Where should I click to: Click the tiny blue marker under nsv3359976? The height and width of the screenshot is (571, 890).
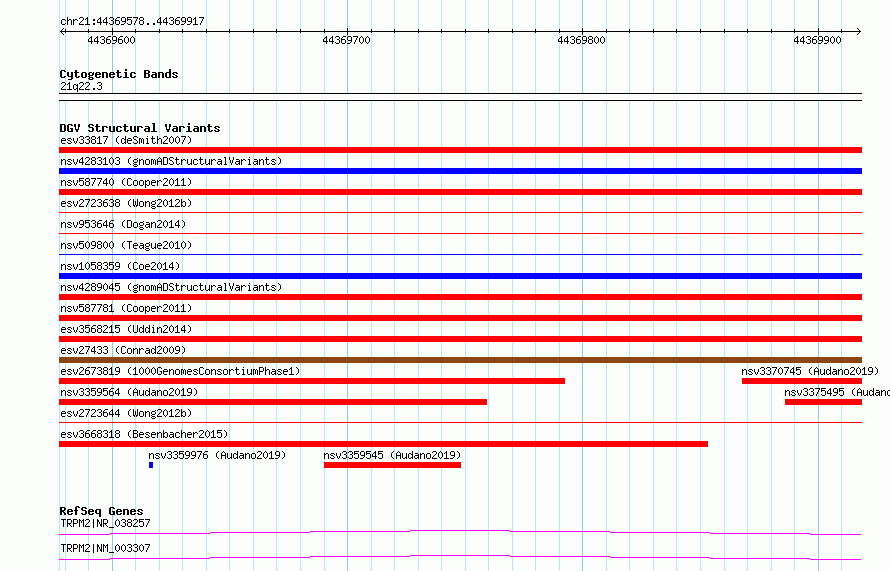(x=151, y=465)
